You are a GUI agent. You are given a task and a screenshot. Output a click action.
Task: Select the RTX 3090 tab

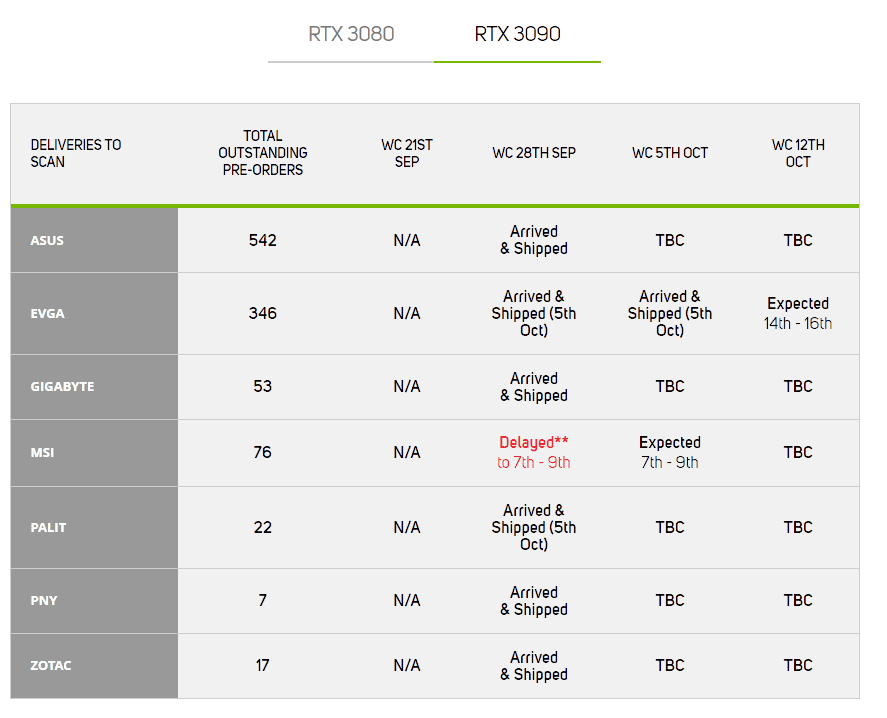click(517, 34)
